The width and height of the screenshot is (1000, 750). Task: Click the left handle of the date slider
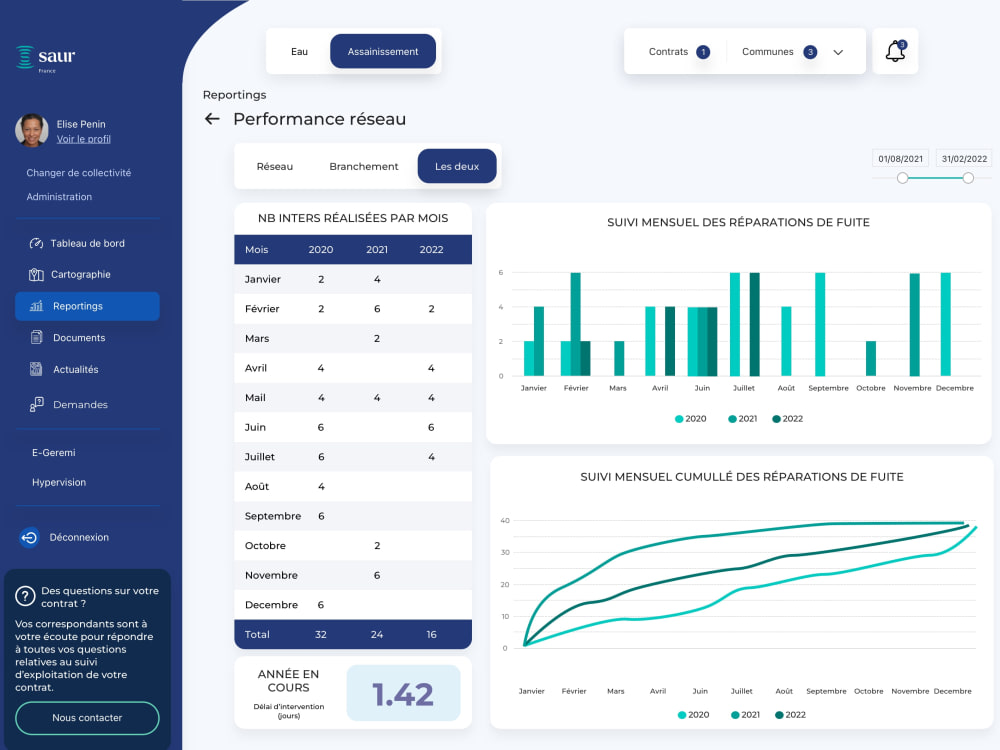tap(902, 178)
